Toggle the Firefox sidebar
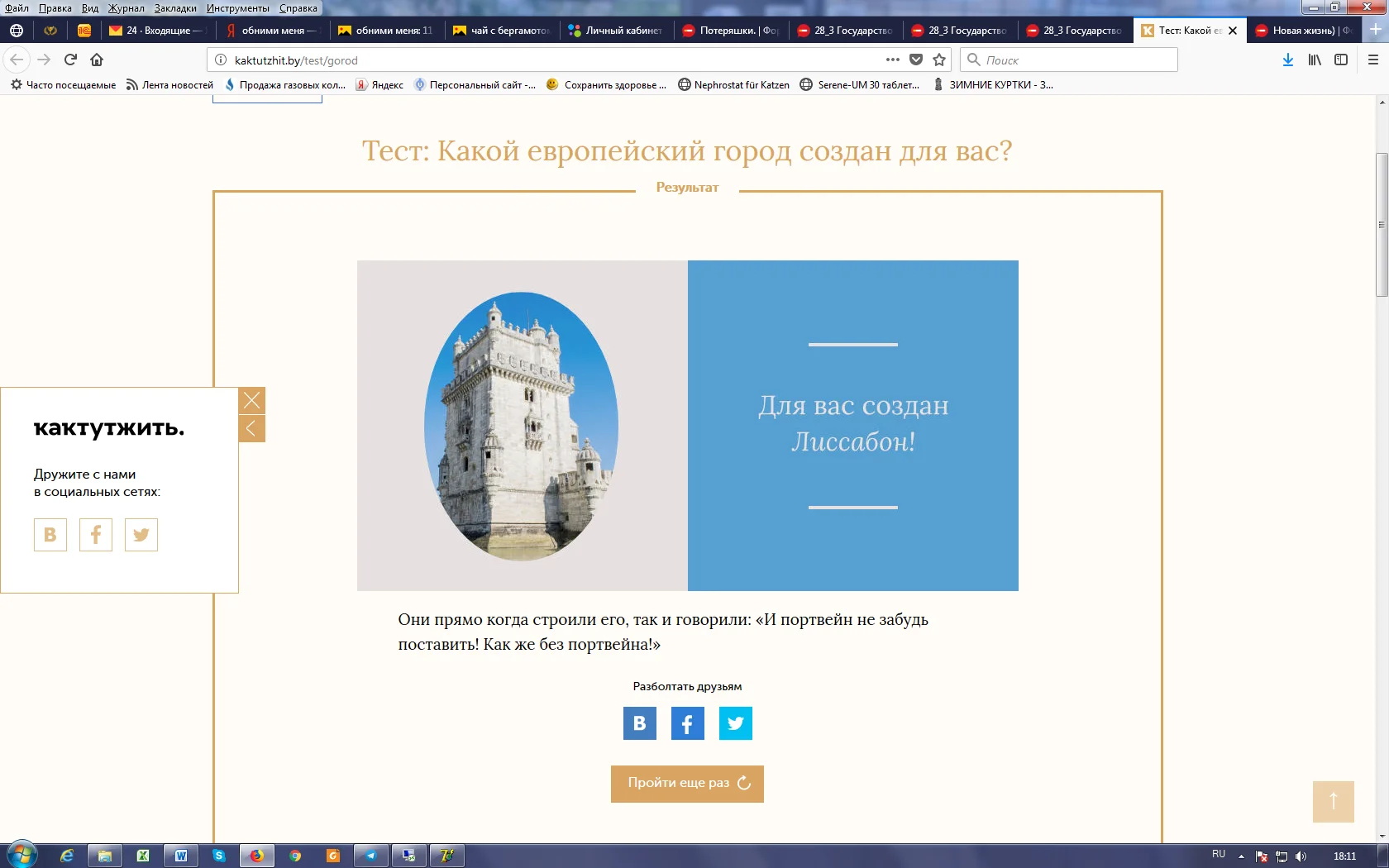1389x868 pixels. coord(1341,60)
